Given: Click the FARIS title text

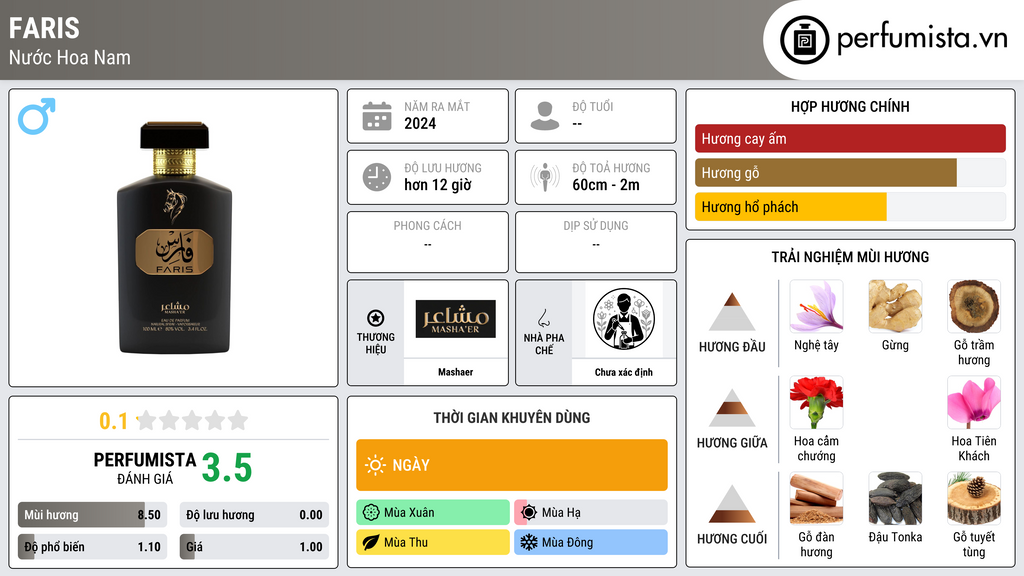Looking at the screenshot, I should (x=44, y=28).
